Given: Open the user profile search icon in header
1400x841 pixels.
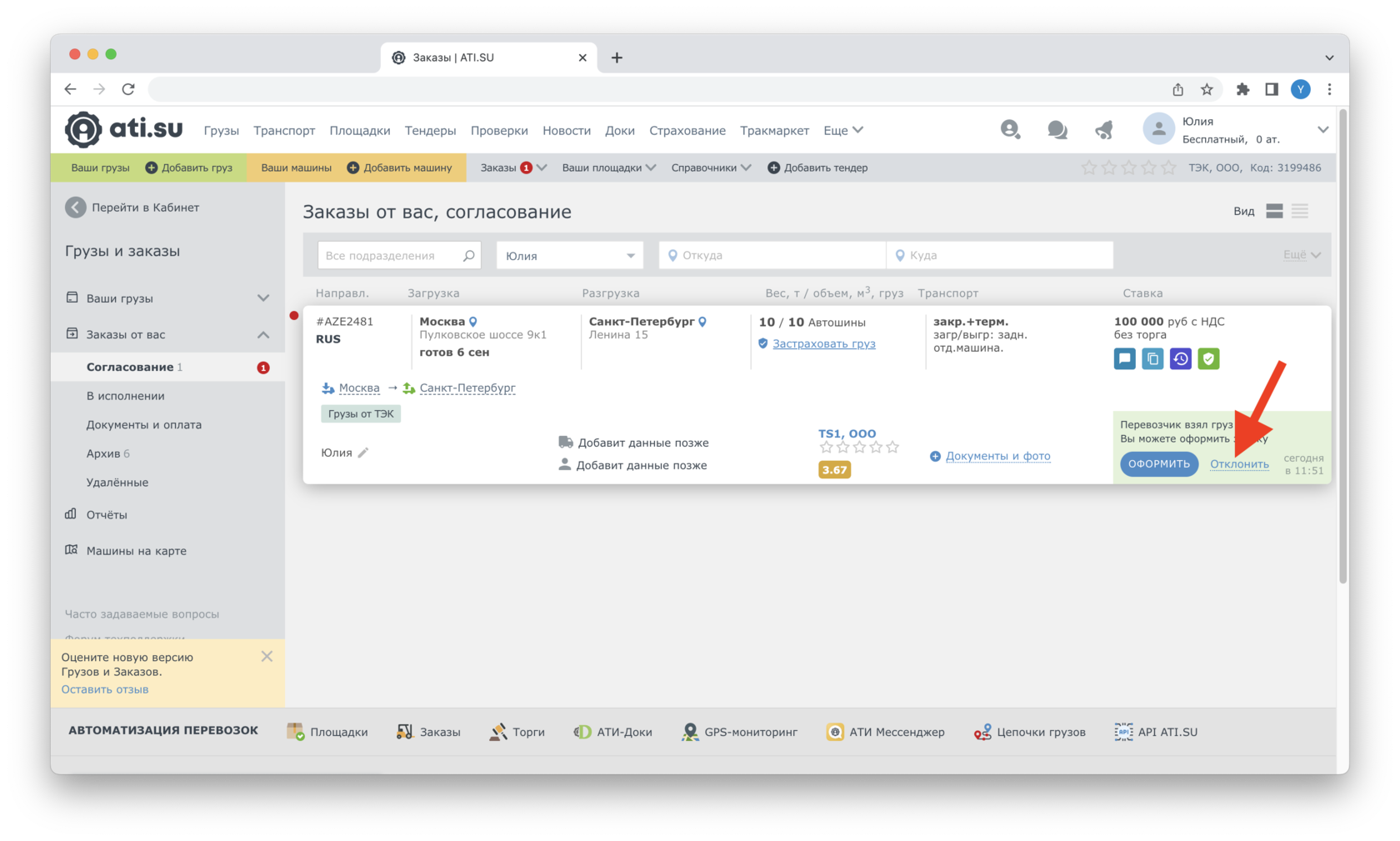Looking at the screenshot, I should point(1010,129).
